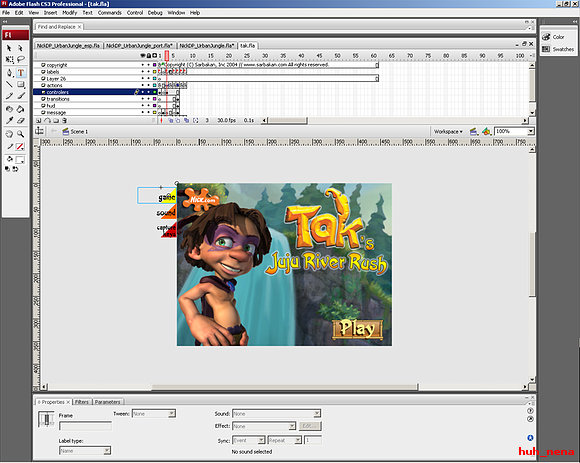Open the Edit Symbols icon
This screenshot has width=580, height=463.
(486, 131)
